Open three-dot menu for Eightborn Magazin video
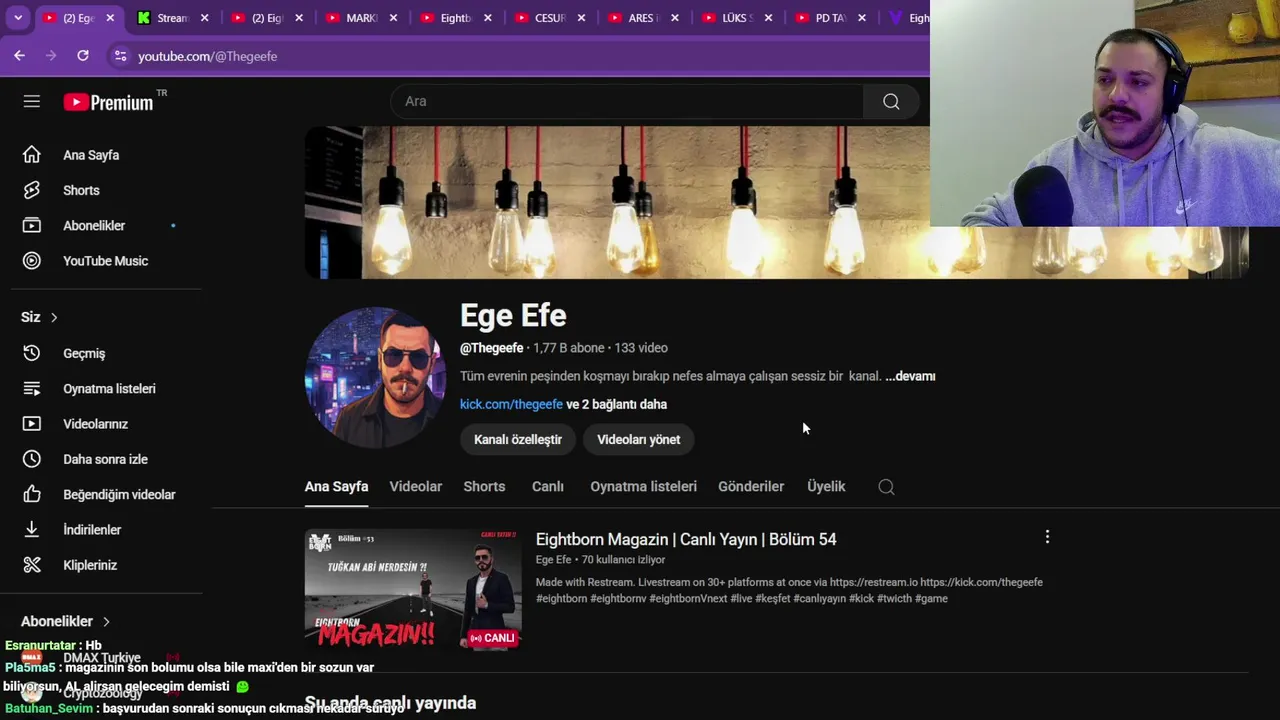 (x=1047, y=537)
